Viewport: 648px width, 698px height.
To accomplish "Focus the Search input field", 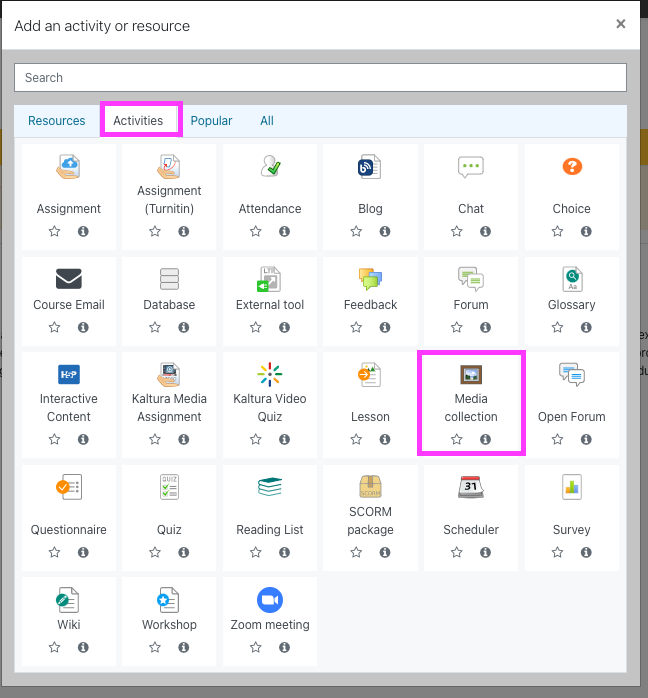I will (x=320, y=78).
